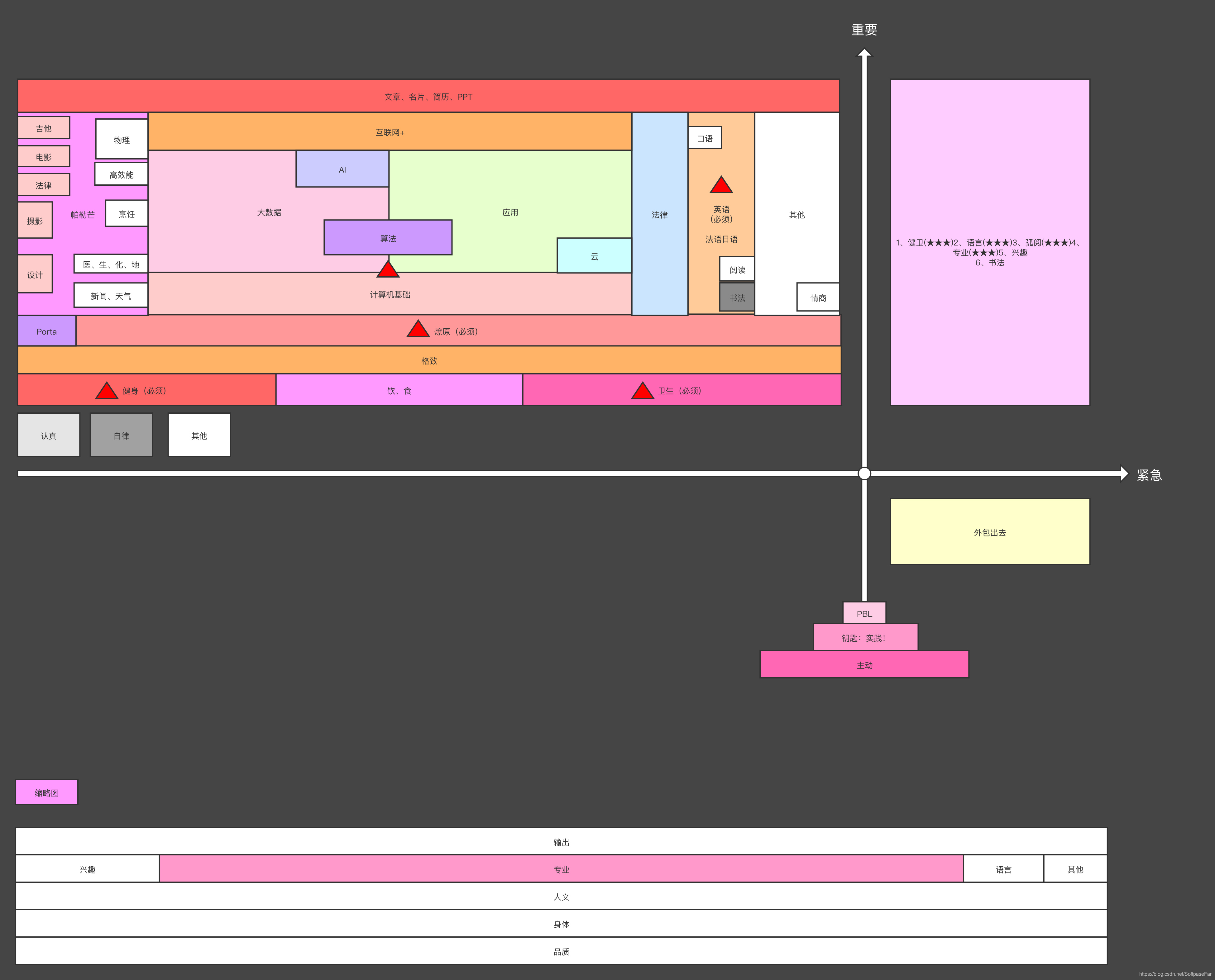Click the 情商 box
The width and height of the screenshot is (1215, 980).
click(x=818, y=297)
